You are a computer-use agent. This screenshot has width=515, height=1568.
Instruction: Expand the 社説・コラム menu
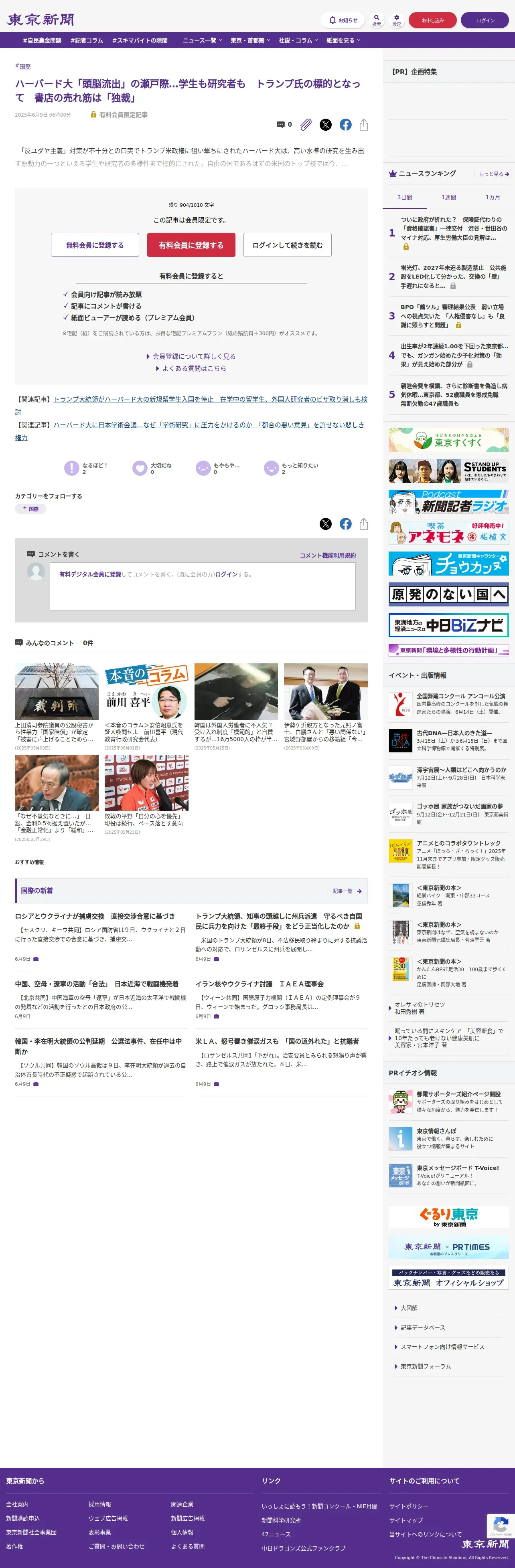point(299,40)
